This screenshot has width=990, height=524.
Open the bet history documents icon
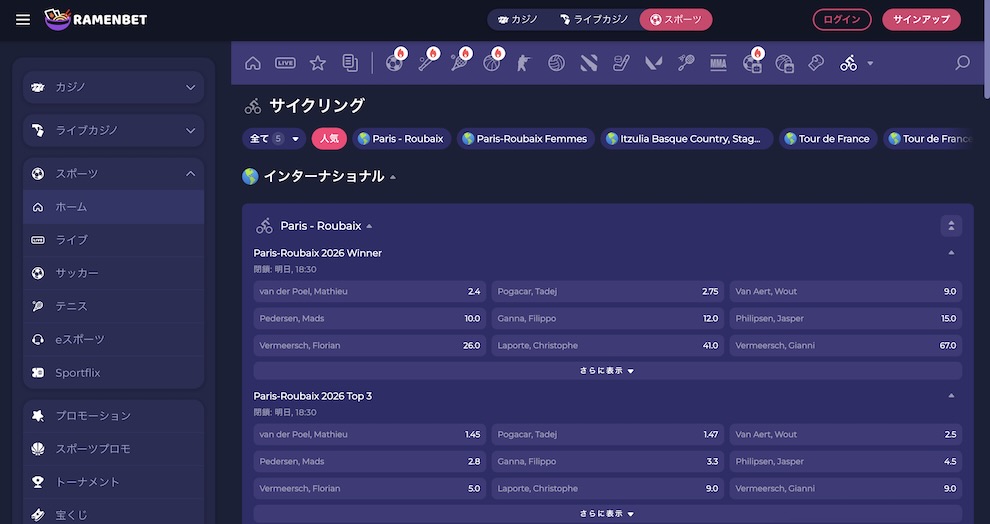pos(350,63)
